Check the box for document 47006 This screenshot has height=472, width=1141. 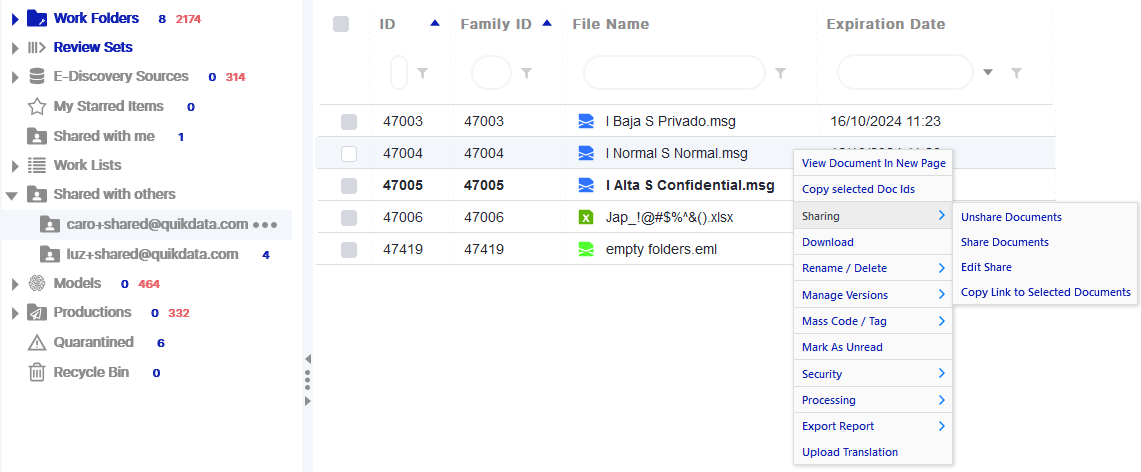349,217
